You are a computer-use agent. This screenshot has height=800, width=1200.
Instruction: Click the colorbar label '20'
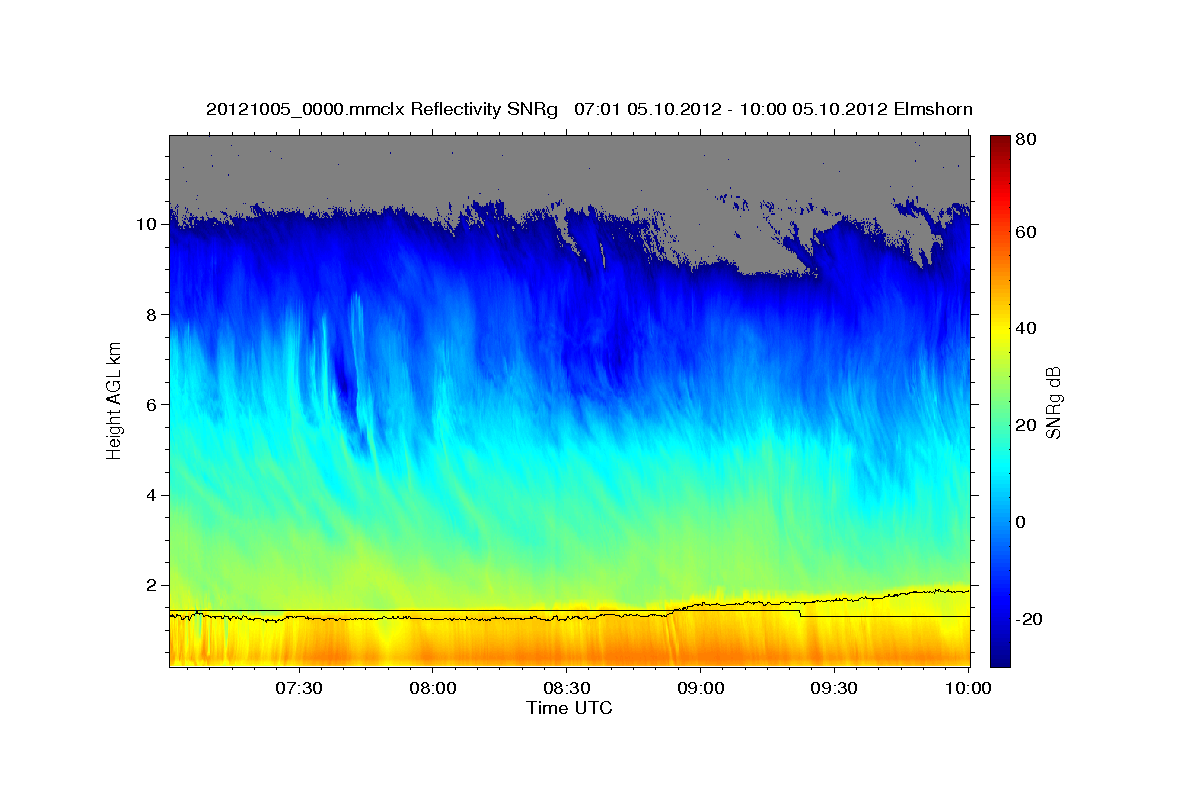(x=1025, y=425)
